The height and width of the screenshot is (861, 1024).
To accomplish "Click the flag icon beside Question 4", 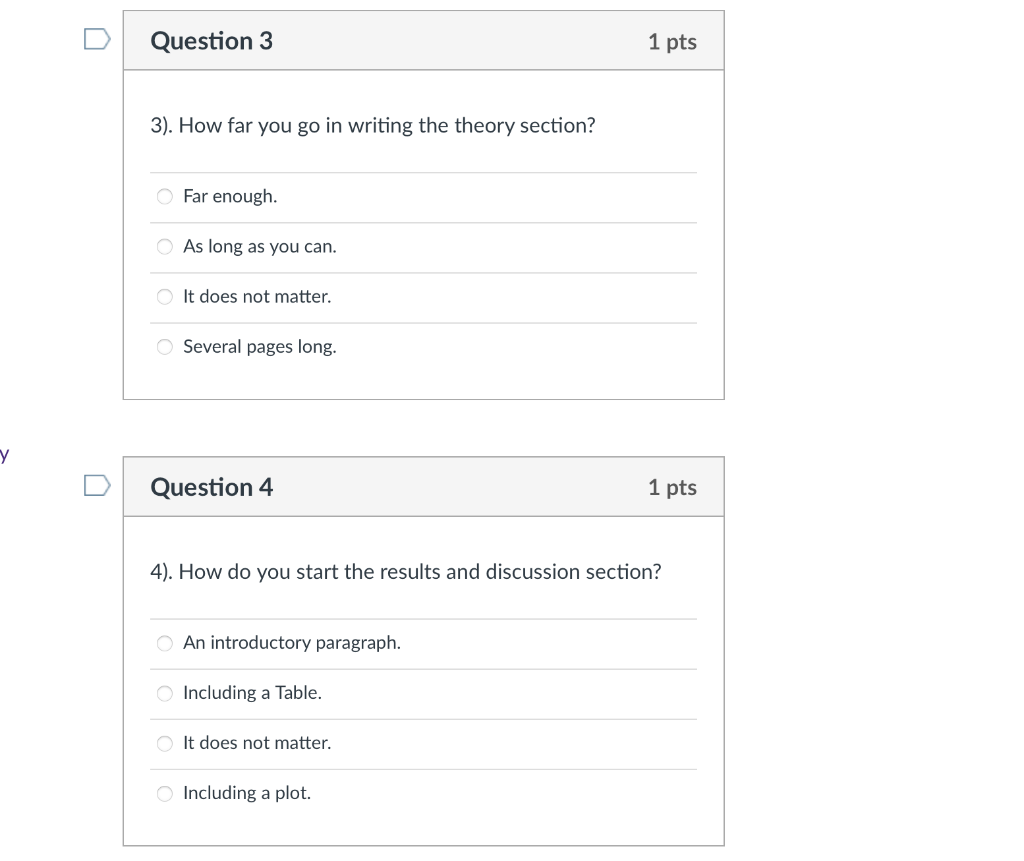I will (x=95, y=485).
